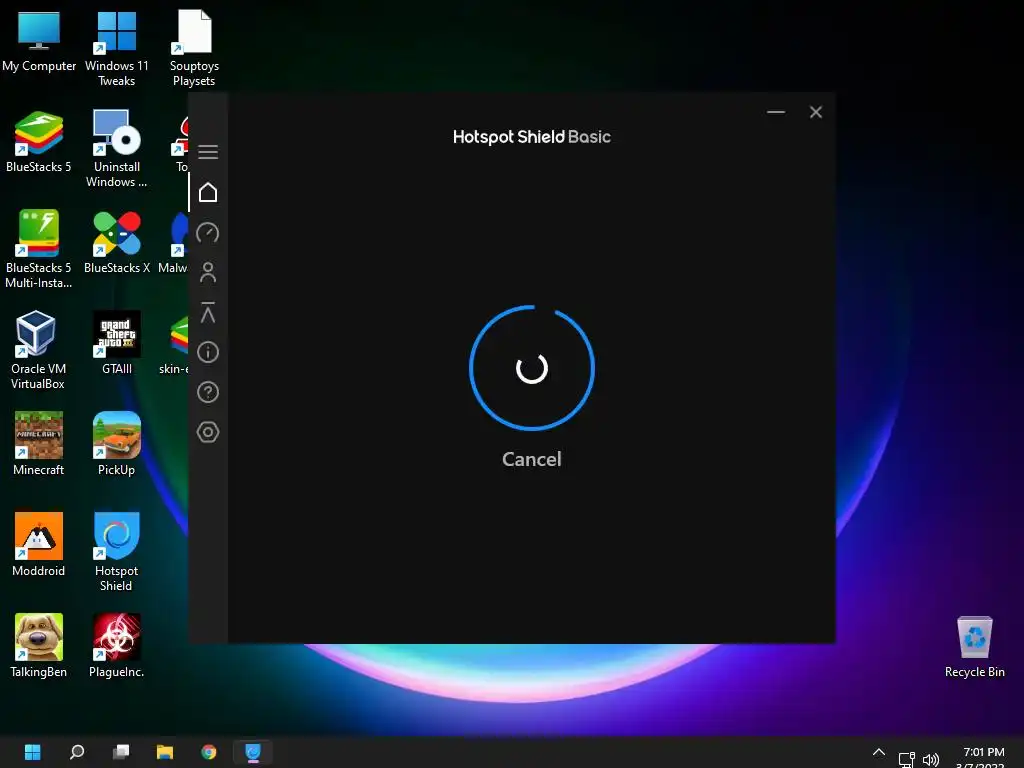Select the Hotspot Shield desktop shortcut
1024x768 pixels.
(x=117, y=552)
